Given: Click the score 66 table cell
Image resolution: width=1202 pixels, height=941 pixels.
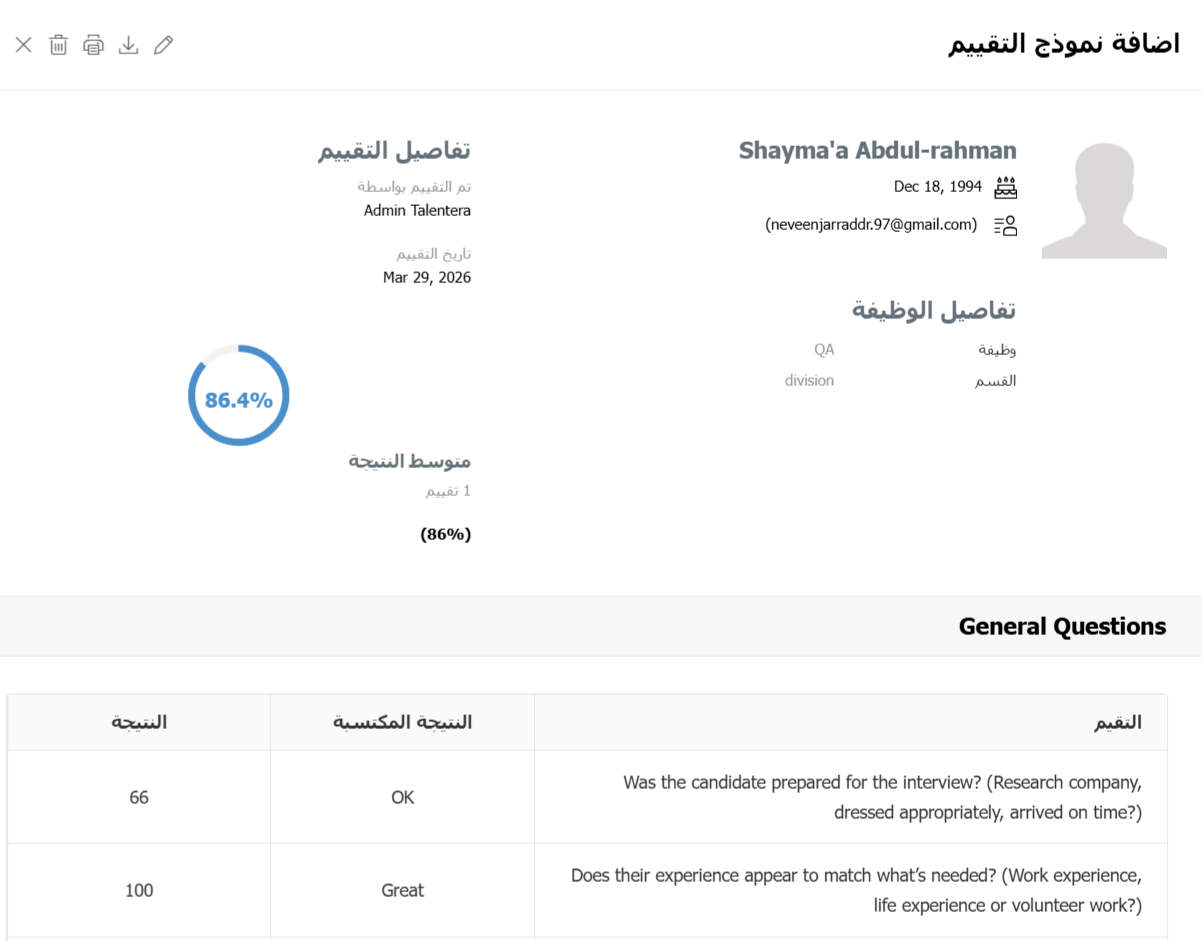Looking at the screenshot, I should click(139, 797).
